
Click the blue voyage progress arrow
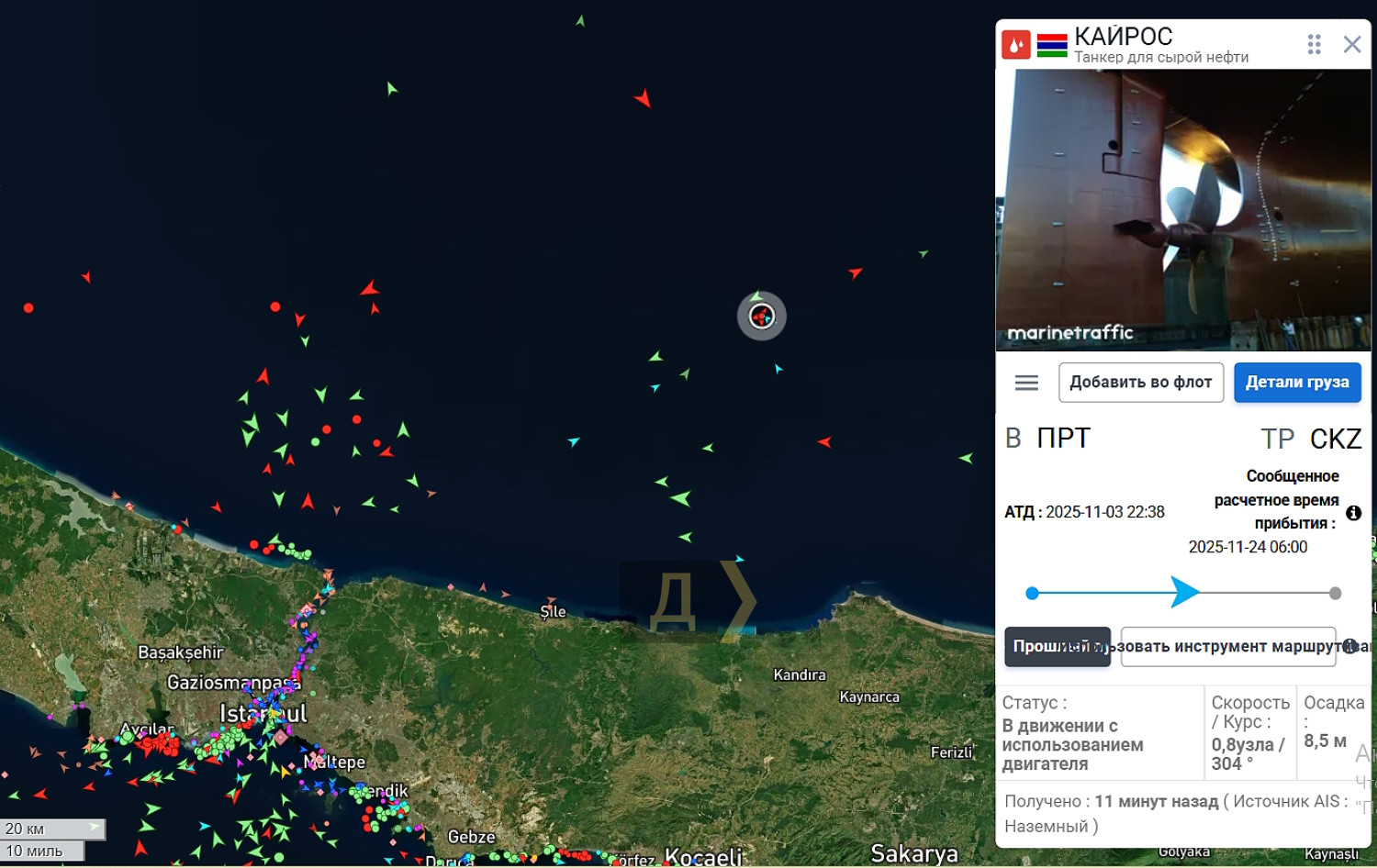(x=1184, y=593)
